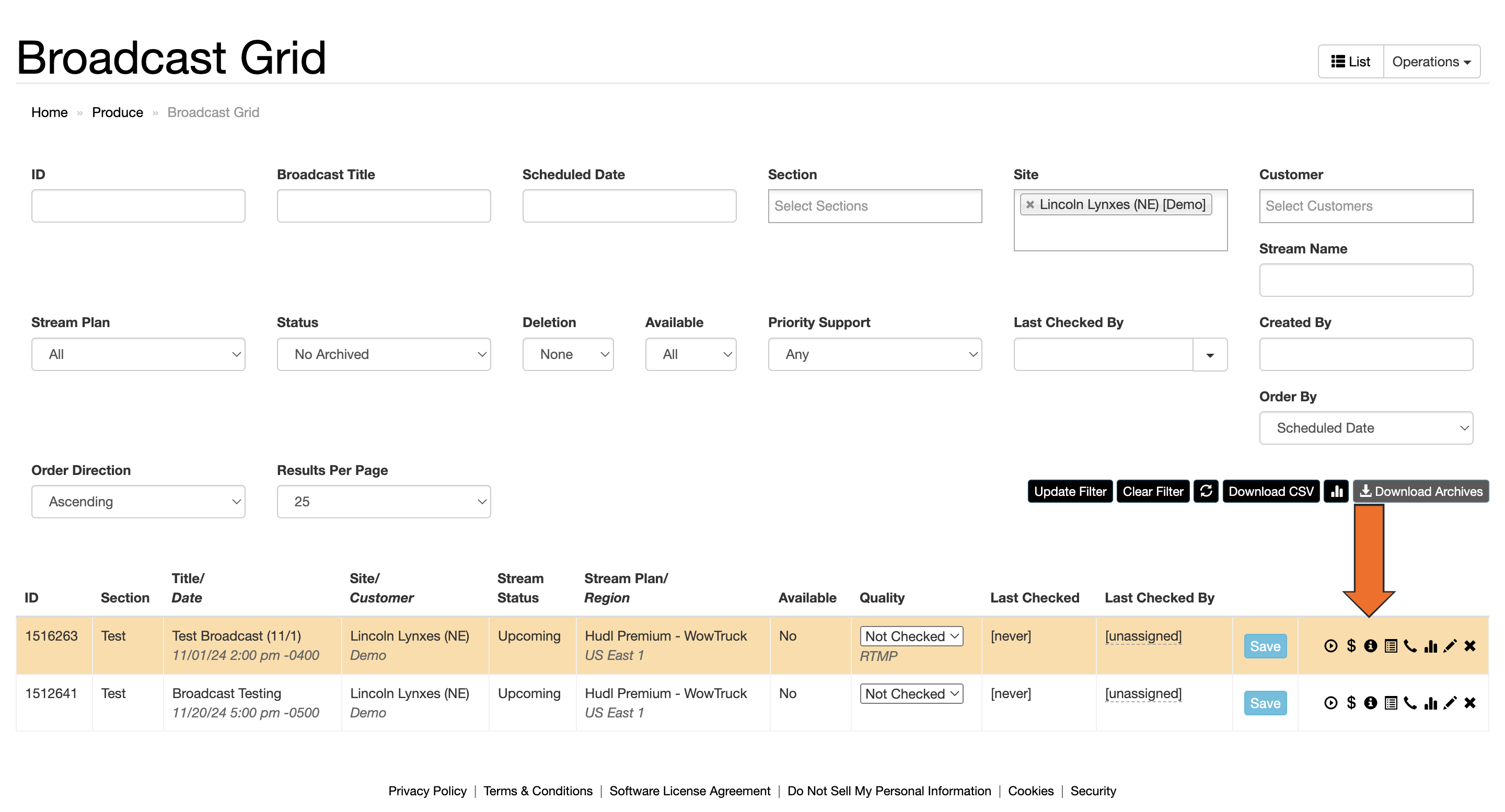Click dollar icon for Test Broadcast (11/1)
Viewport: 1505px width, 812px height.
1351,645
